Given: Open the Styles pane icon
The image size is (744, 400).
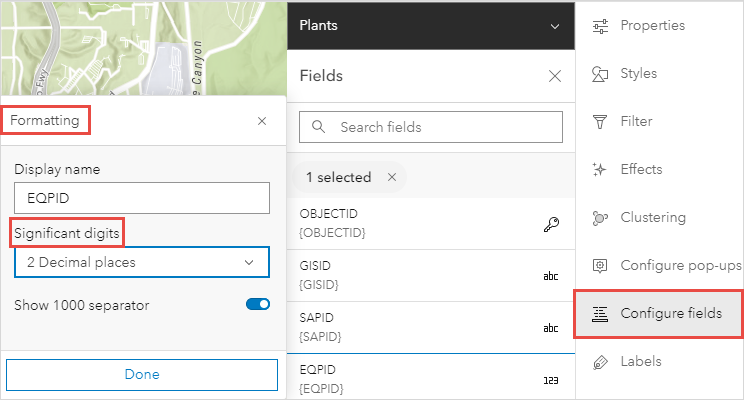Looking at the screenshot, I should point(601,74).
